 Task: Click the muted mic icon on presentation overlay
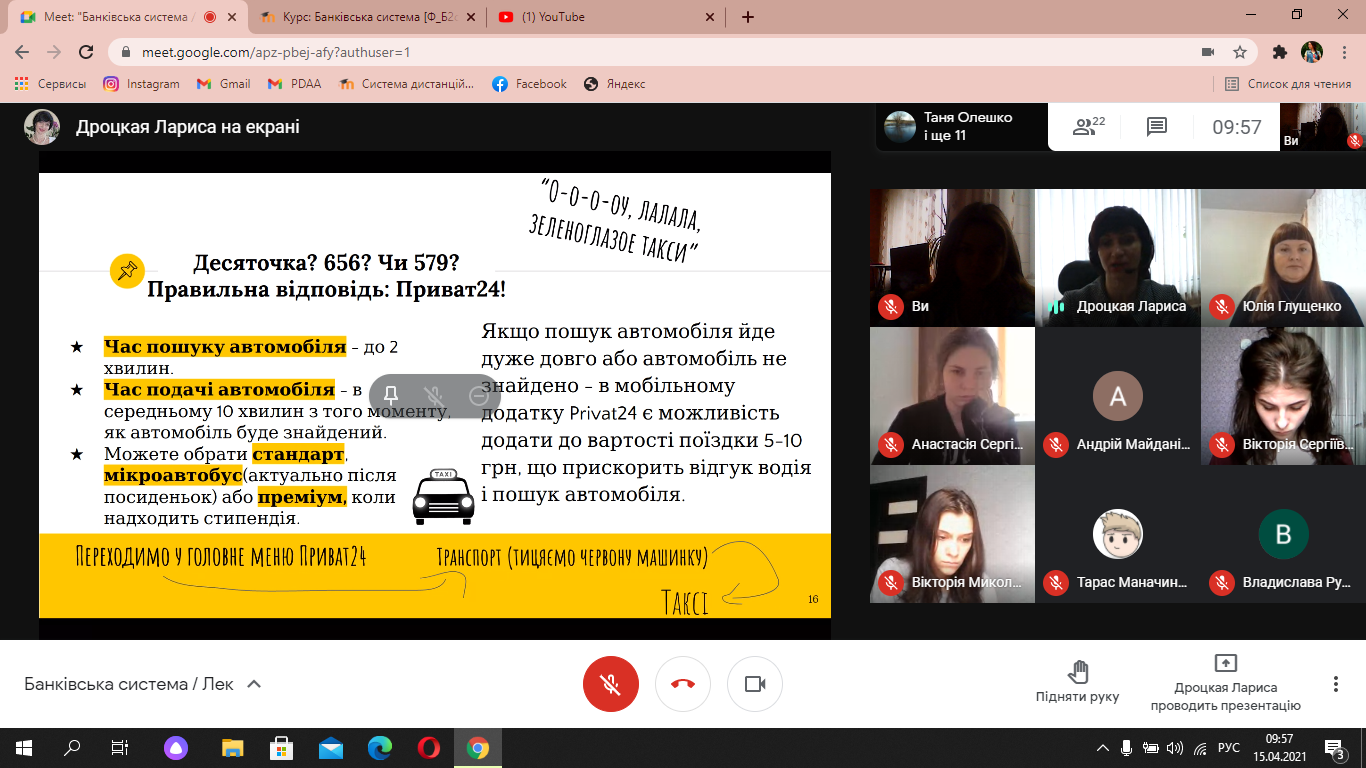[434, 395]
